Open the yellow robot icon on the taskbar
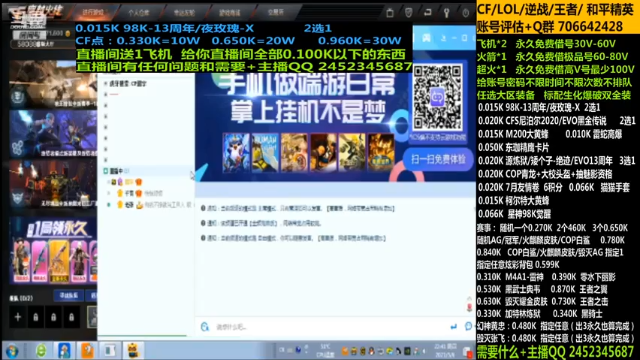 point(133,351)
